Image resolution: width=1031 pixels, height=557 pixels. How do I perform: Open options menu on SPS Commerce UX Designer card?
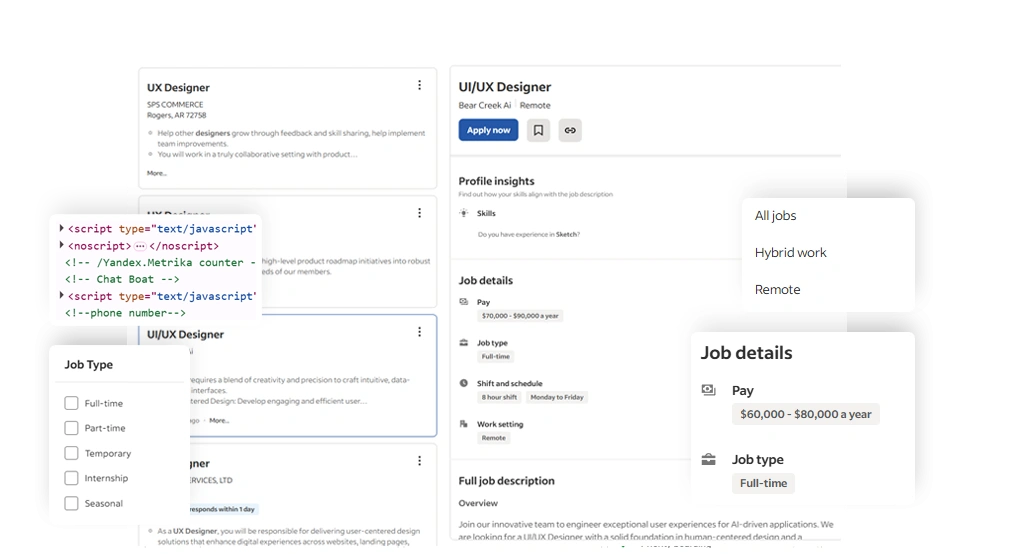tap(420, 85)
